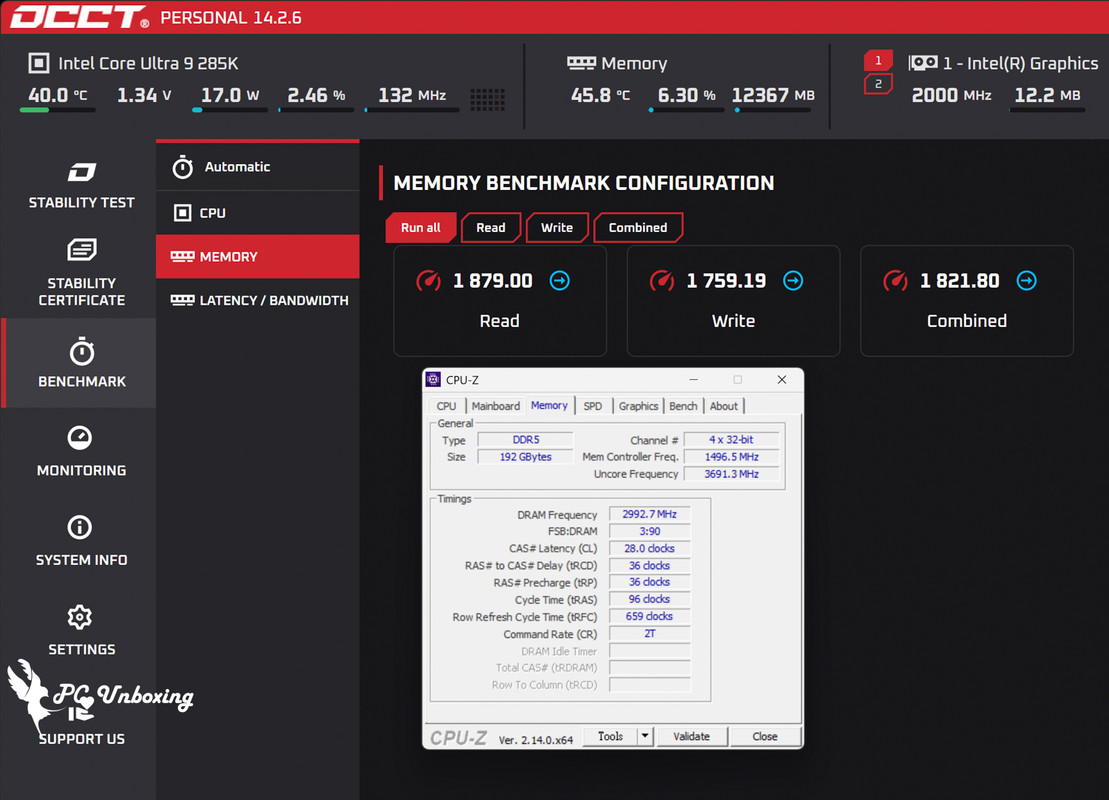This screenshot has height=800, width=1109.
Task: Switch to About tab in CPU-Z
Action: pos(724,406)
